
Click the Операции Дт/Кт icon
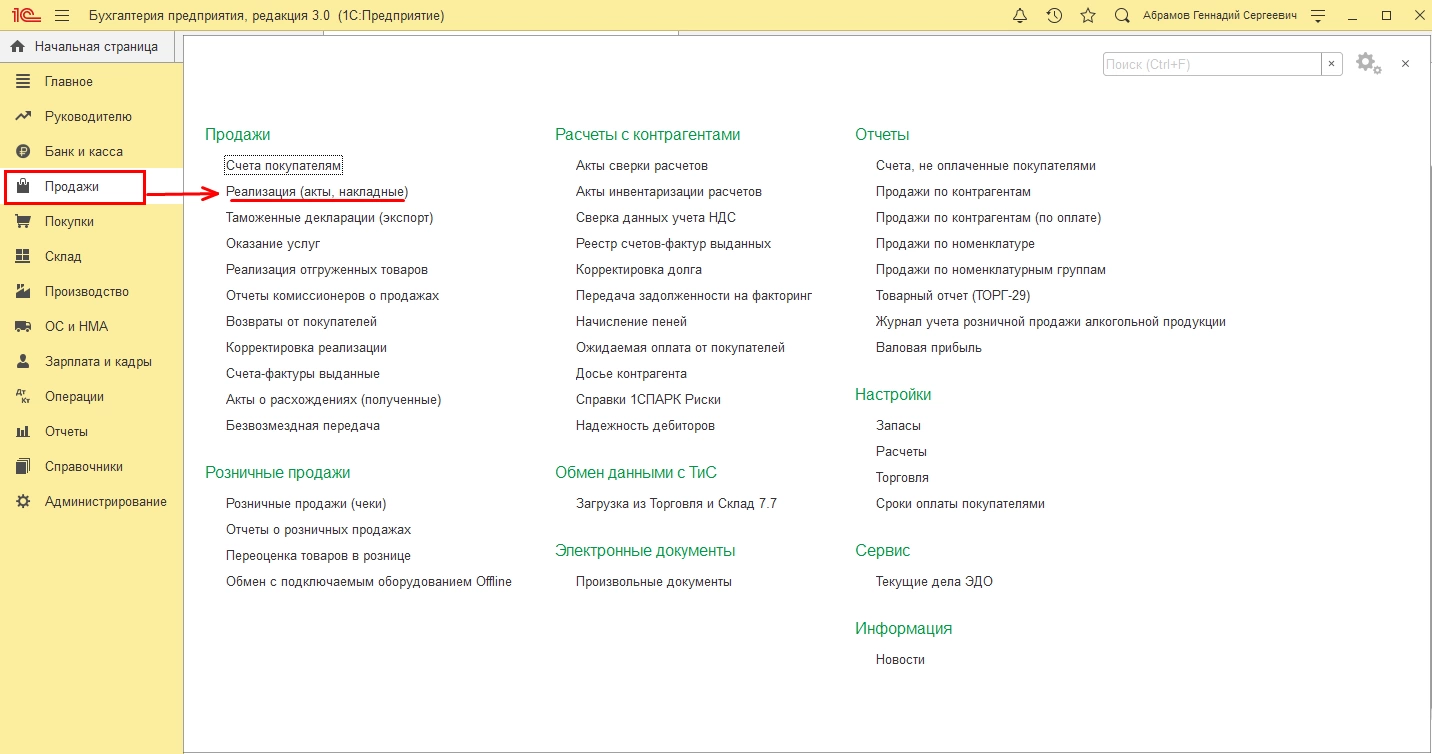point(23,396)
